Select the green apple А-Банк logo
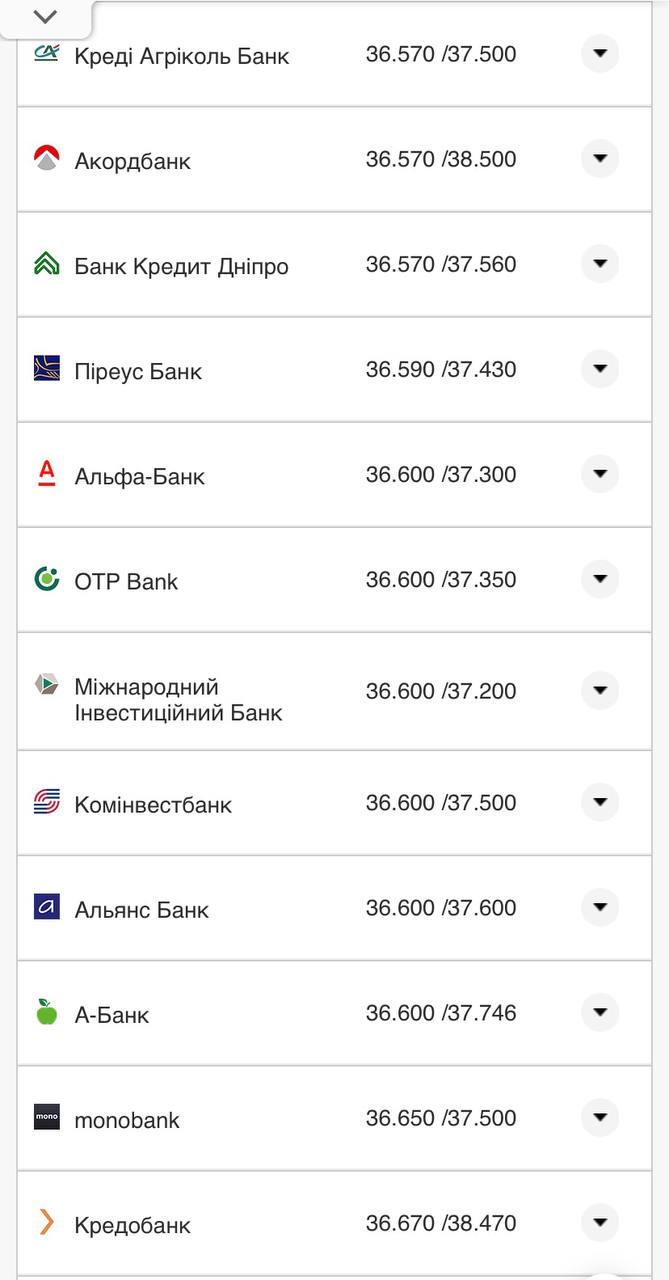This screenshot has height=1280, width=669. point(47,1012)
